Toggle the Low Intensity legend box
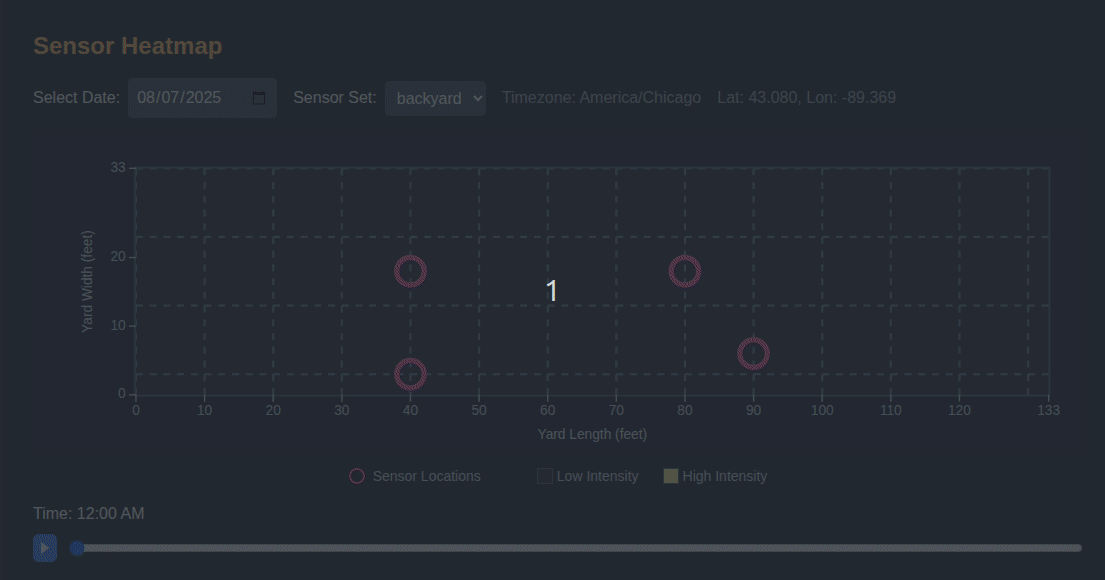1105x580 pixels. pos(545,476)
